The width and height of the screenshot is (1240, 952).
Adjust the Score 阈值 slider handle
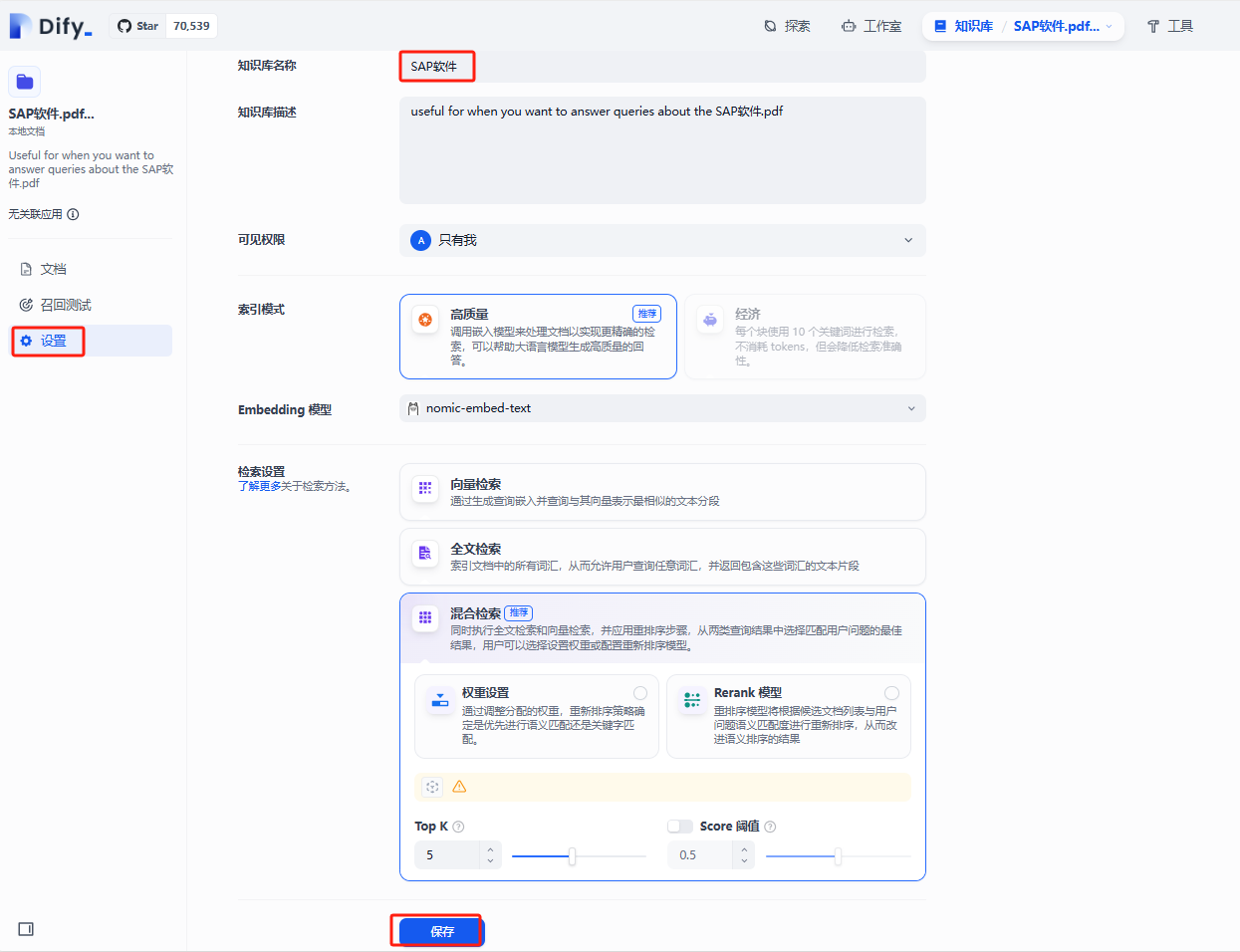(x=838, y=856)
